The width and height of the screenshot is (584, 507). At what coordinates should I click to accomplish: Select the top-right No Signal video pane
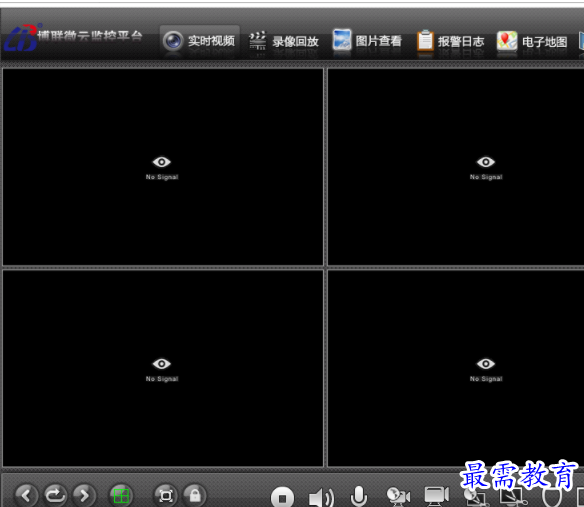click(456, 167)
